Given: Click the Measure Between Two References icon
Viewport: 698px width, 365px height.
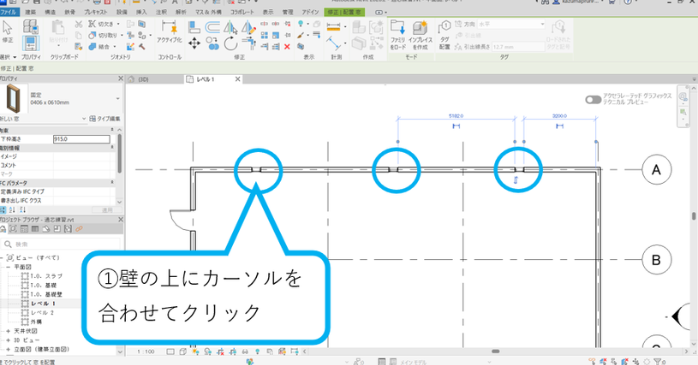Looking at the screenshot, I should pyautogui.click(x=333, y=44).
